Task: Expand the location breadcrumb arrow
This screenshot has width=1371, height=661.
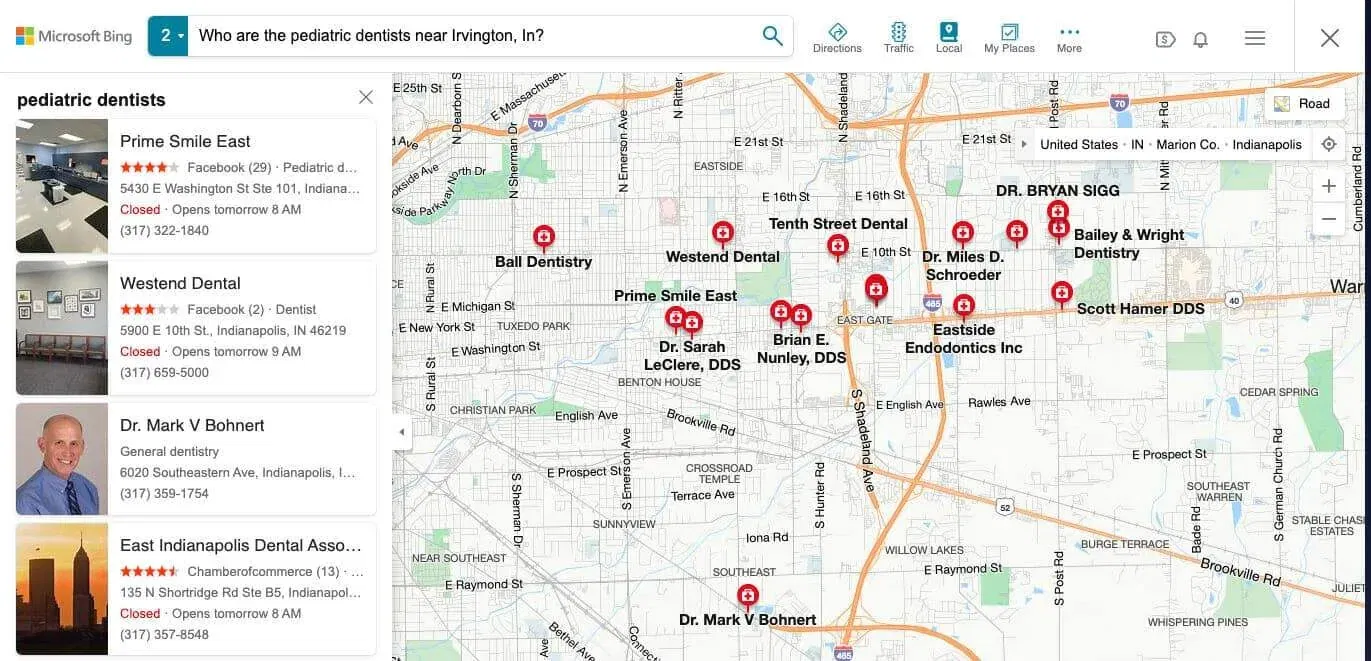Action: click(1023, 144)
